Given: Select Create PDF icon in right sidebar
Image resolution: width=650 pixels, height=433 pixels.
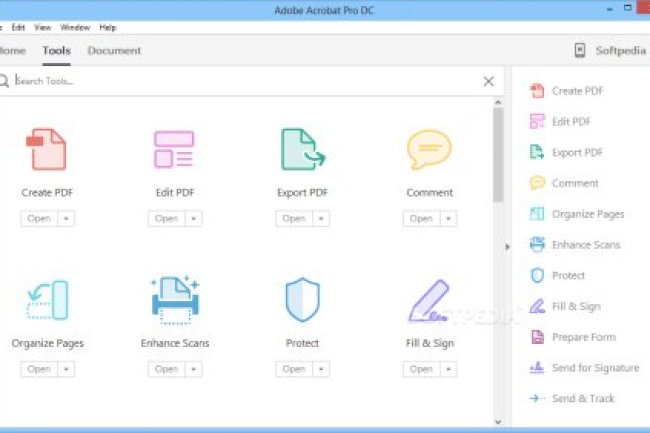Looking at the screenshot, I should click(537, 91).
